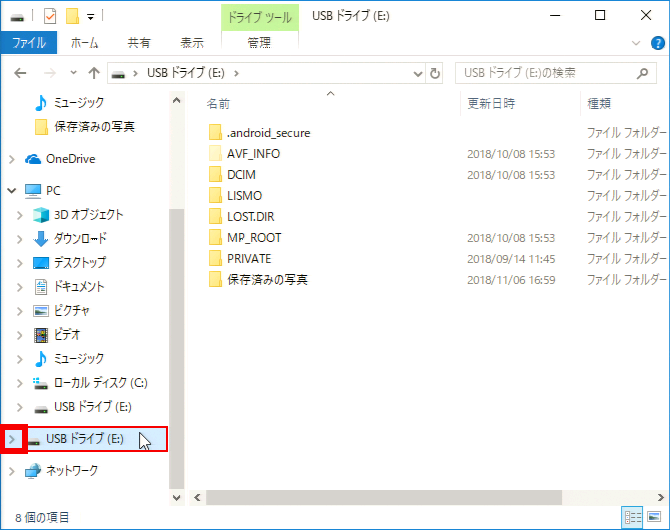Click the Properties icon in quick access toolbar

click(x=50, y=17)
